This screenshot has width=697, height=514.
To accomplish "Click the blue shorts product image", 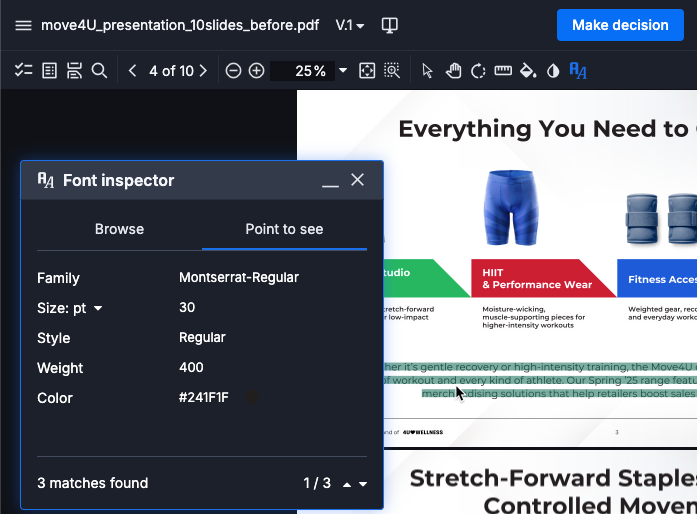I will 511,208.
